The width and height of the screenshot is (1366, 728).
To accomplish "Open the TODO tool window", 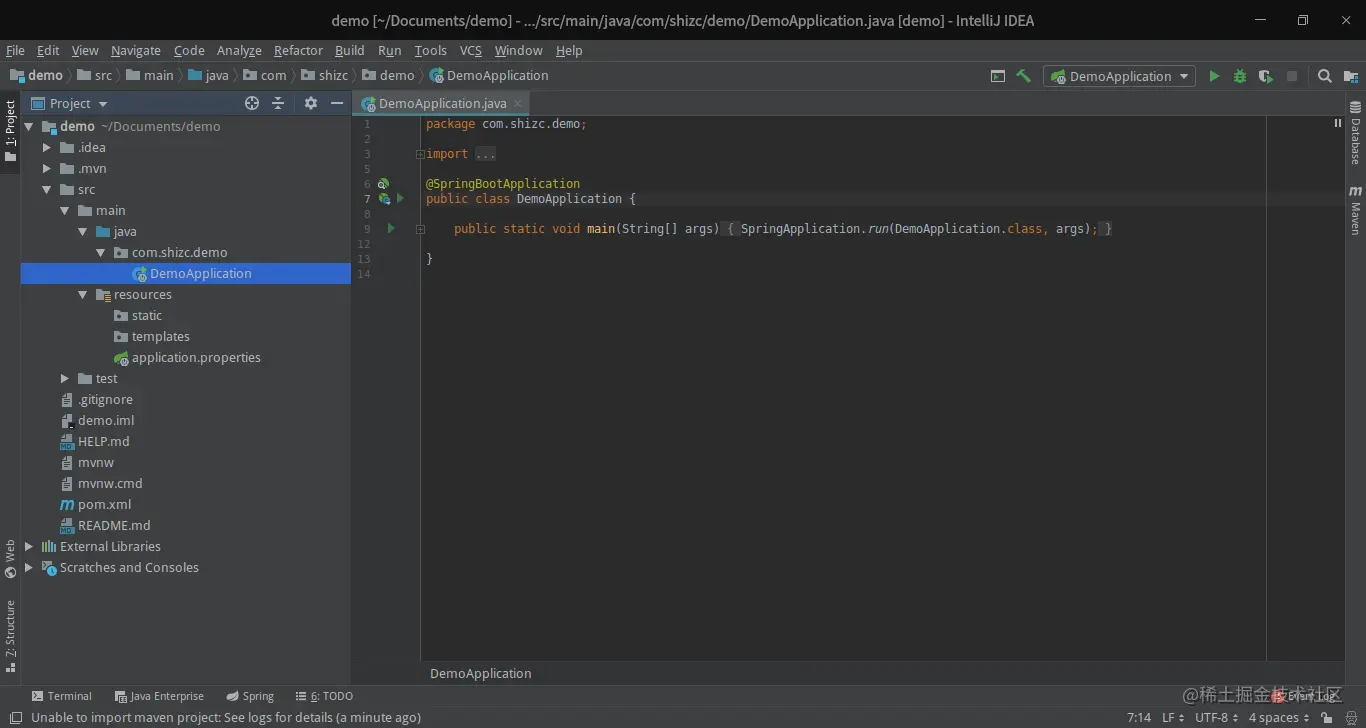I will (x=324, y=696).
